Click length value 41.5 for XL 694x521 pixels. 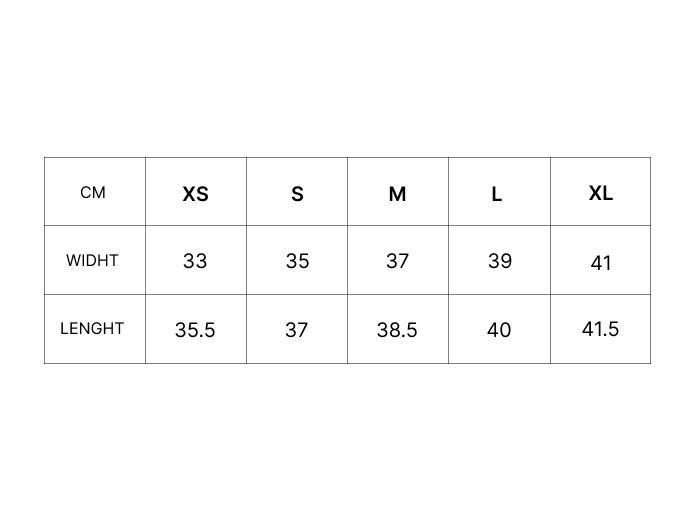[600, 328]
